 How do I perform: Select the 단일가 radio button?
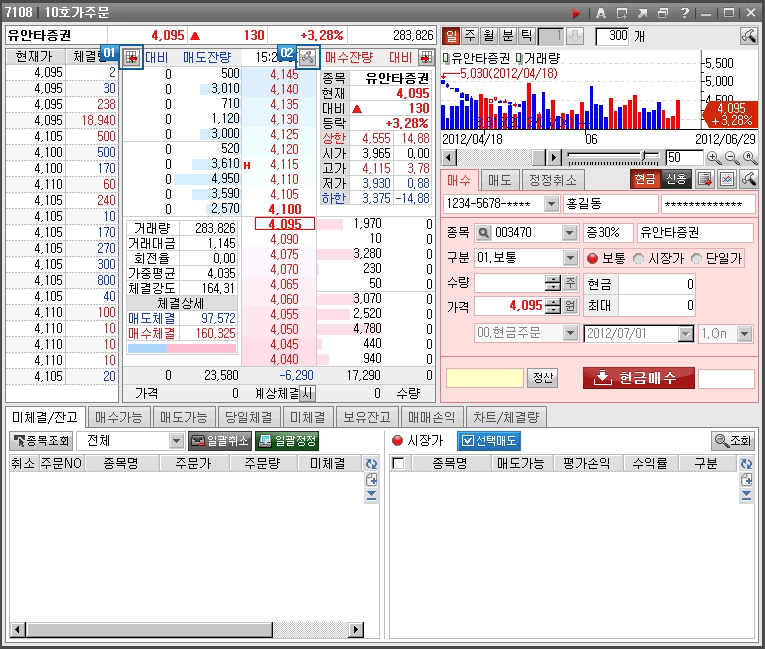coord(696,259)
